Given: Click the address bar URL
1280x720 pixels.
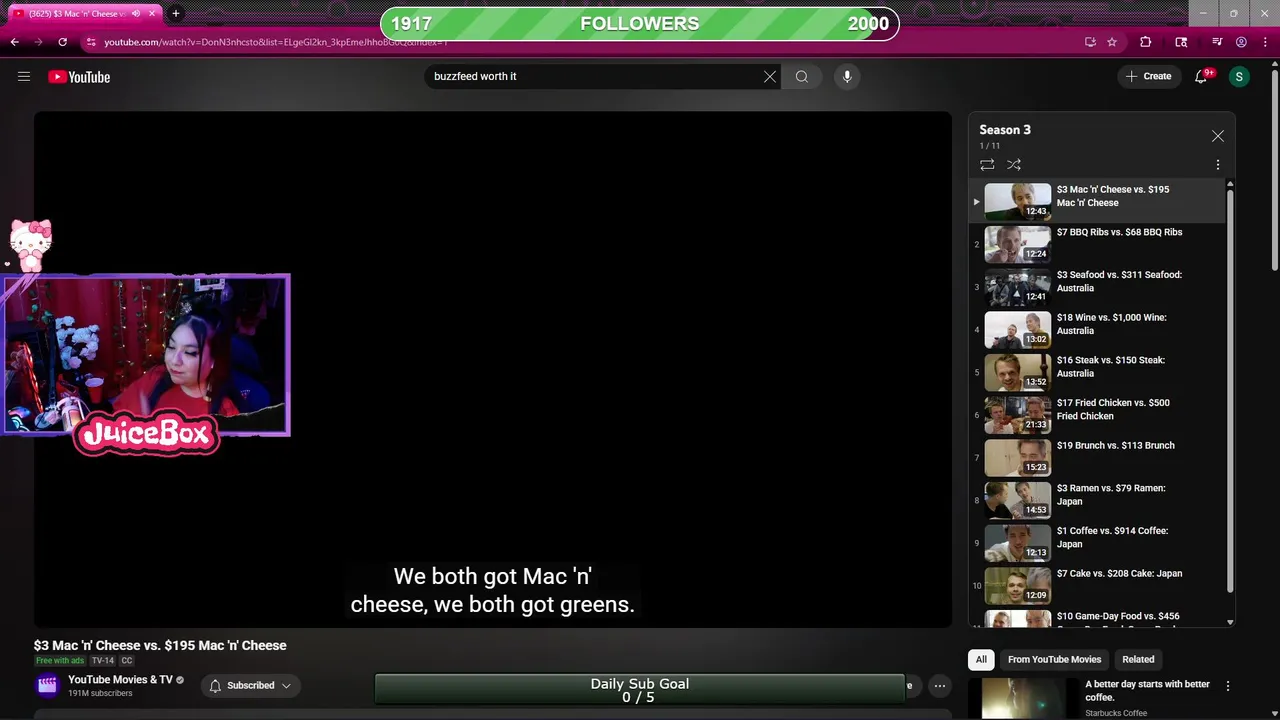Looking at the screenshot, I should point(275,42).
